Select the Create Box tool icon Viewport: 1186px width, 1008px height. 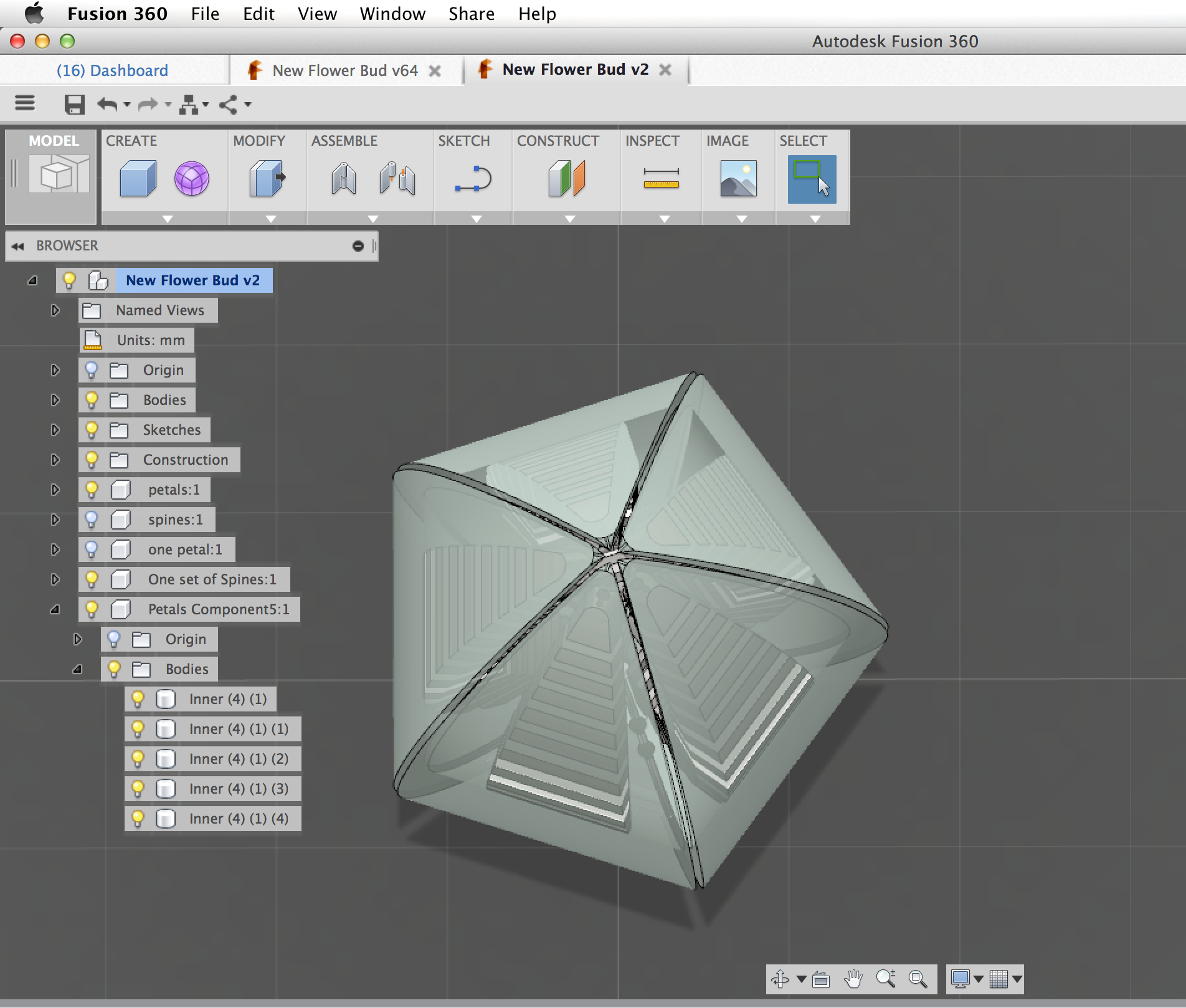138,179
